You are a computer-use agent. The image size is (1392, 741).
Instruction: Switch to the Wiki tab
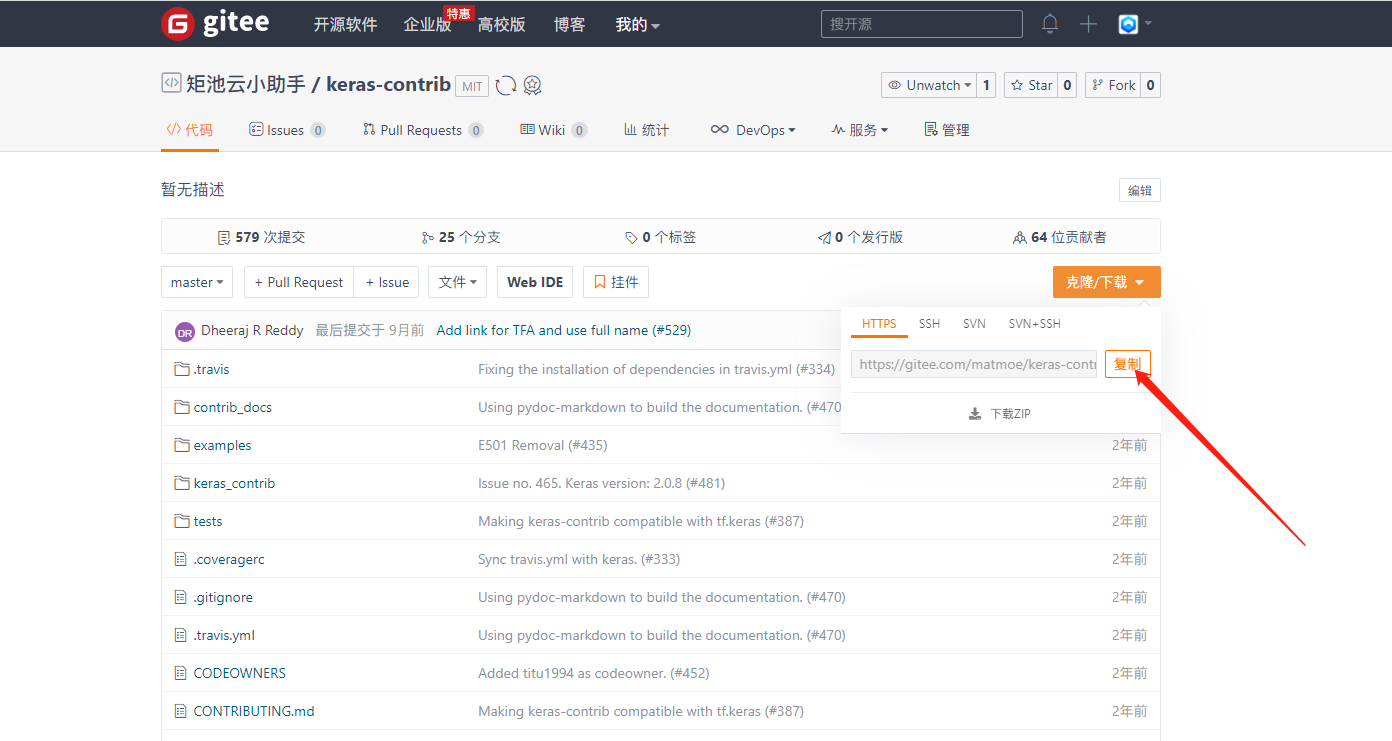coord(553,130)
